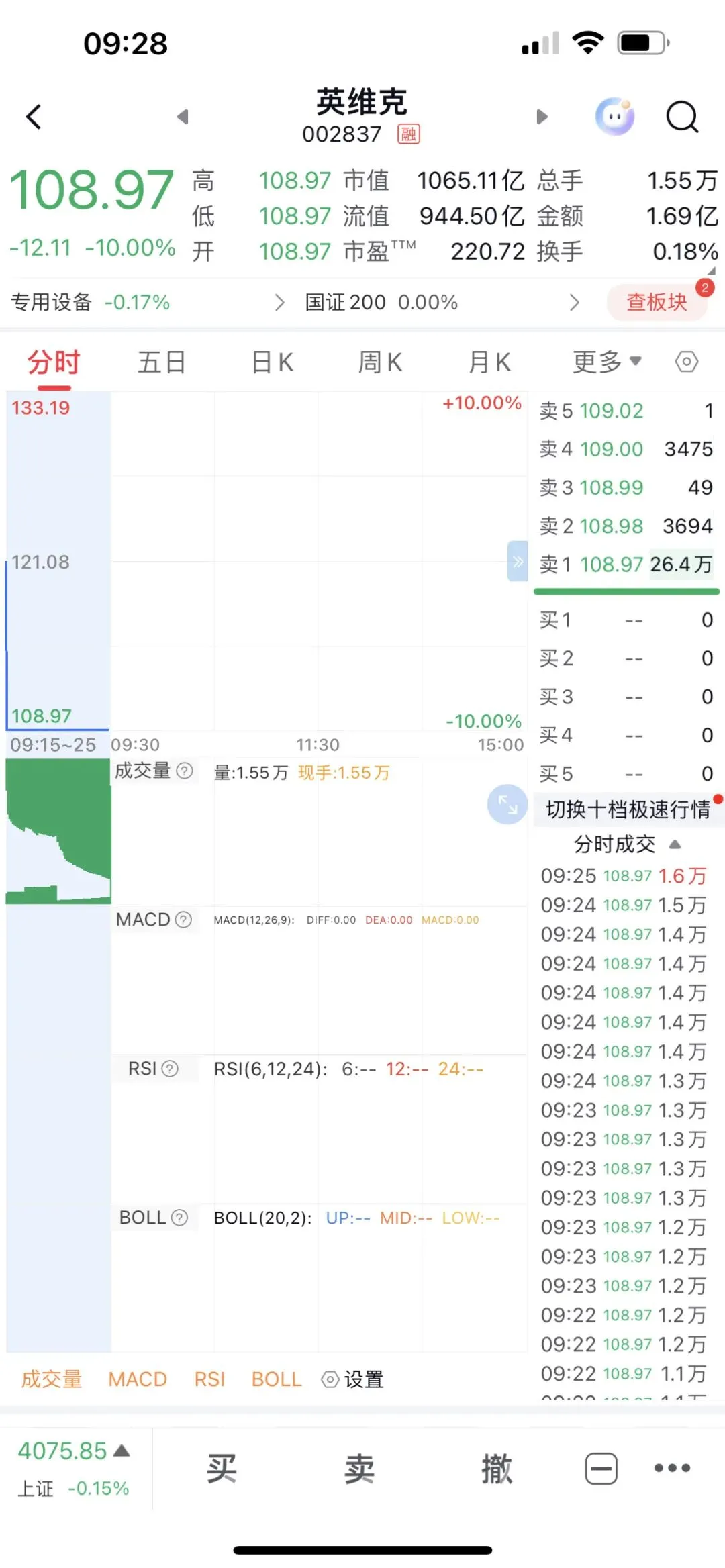Collapse the 分时成交 list triangle
725x1568 pixels.
pyautogui.click(x=675, y=844)
